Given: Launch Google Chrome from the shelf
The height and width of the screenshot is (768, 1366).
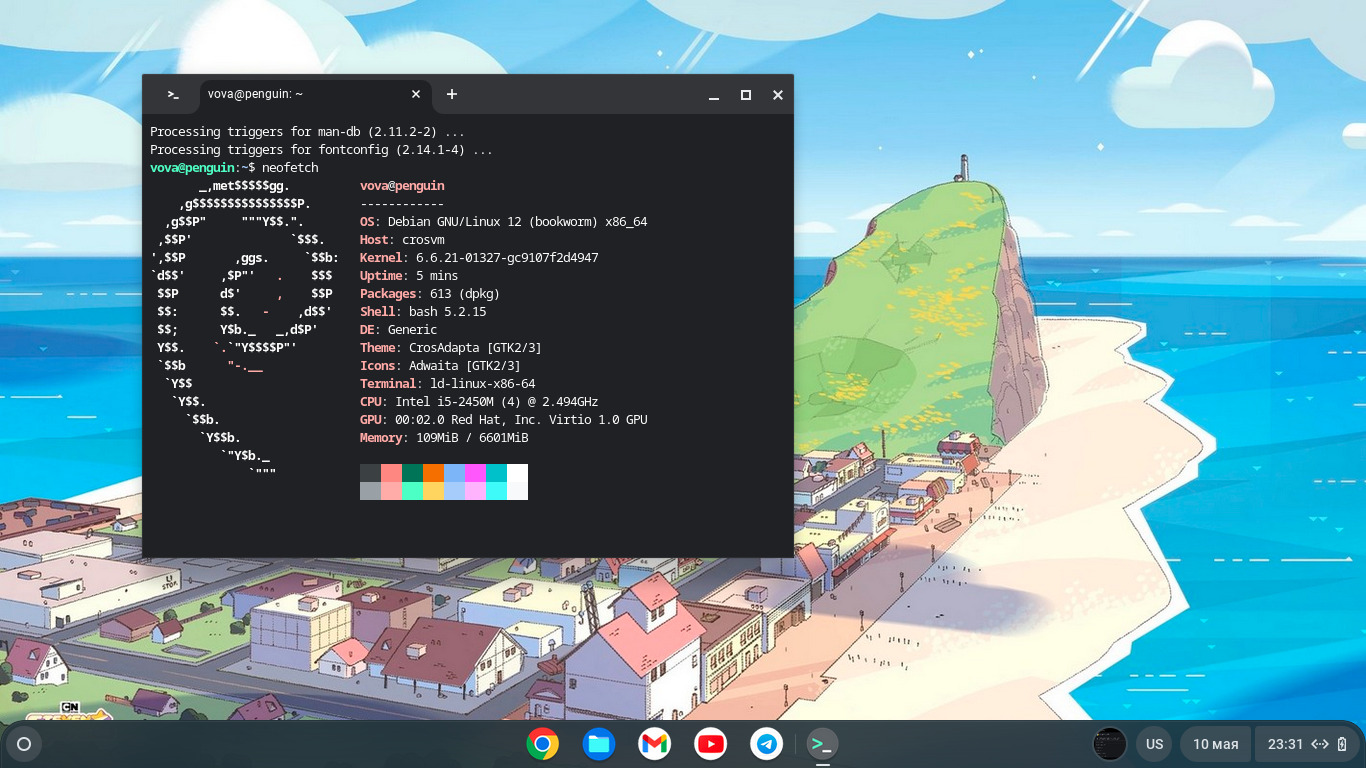Looking at the screenshot, I should pyautogui.click(x=543, y=744).
